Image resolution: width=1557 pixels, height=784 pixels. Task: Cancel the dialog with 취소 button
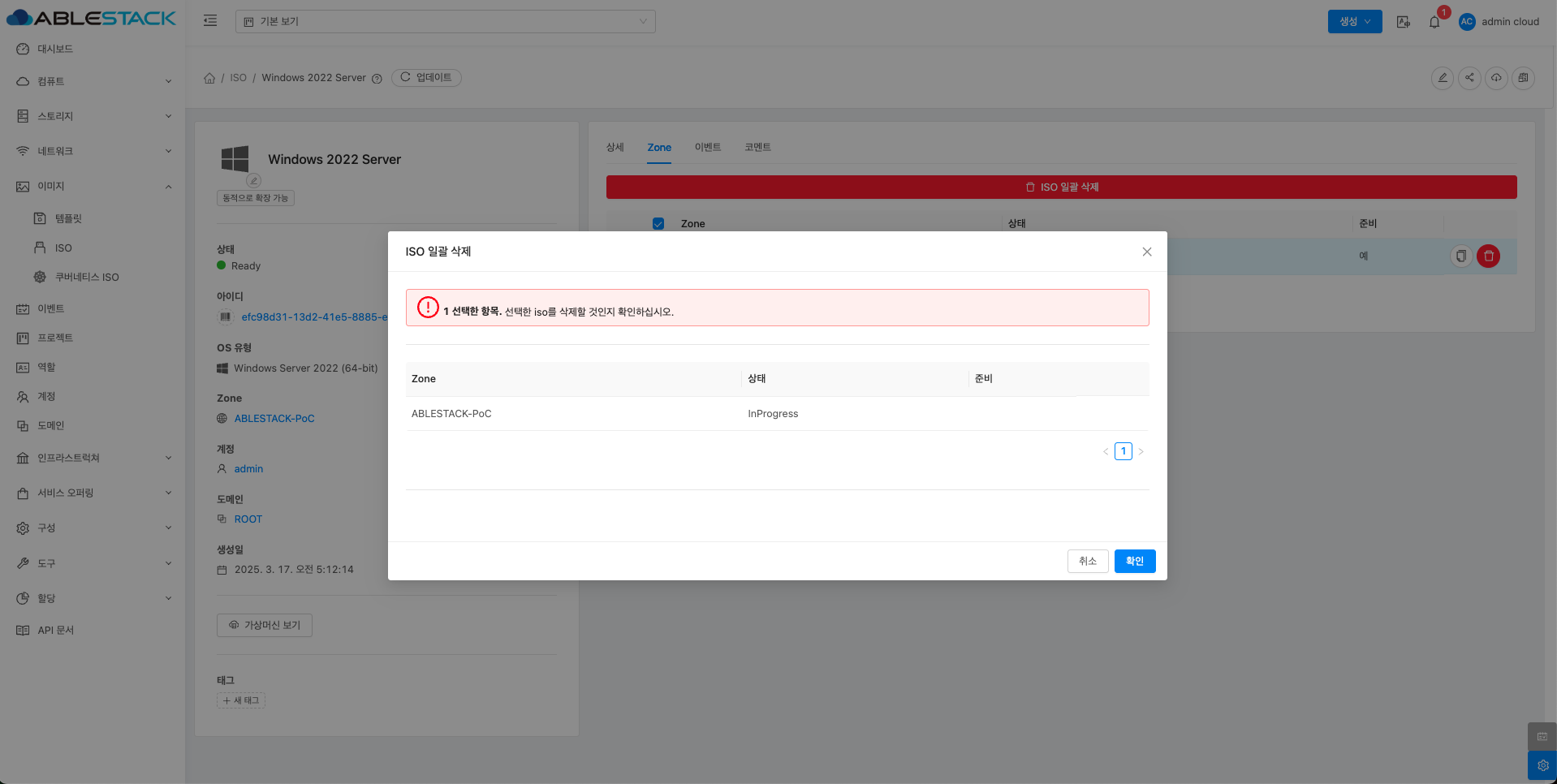click(1087, 561)
